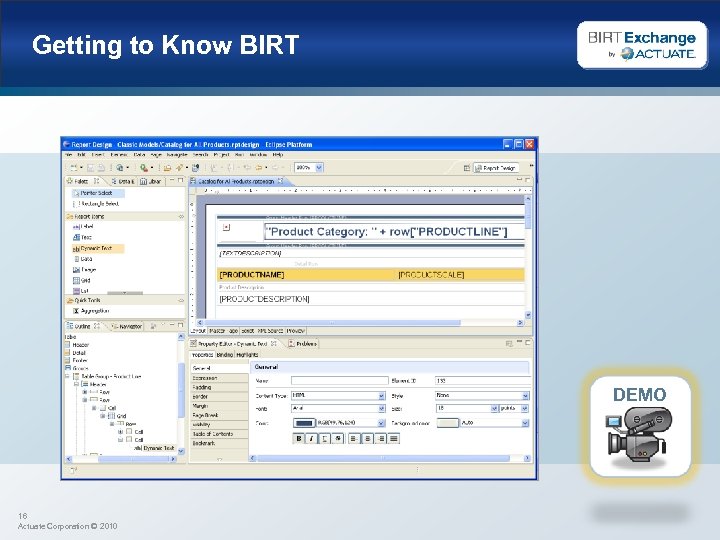Screen dimensions: 720x540
Task: Open the Preview tab of the report editor
Action: tap(295, 331)
